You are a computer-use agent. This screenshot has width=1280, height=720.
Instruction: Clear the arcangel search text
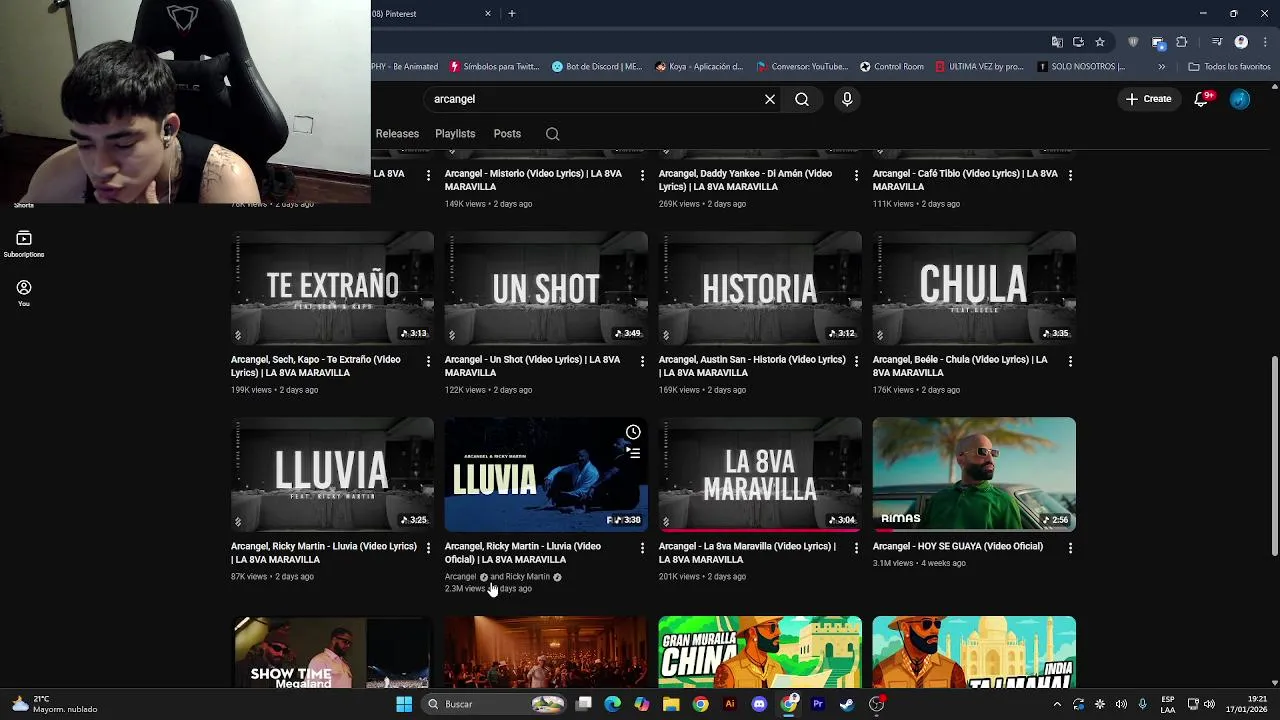click(x=770, y=99)
